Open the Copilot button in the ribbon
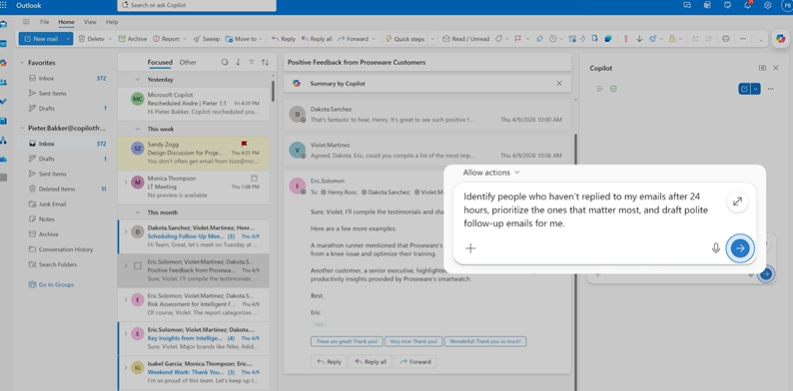This screenshot has height=391, width=793. 781,39
